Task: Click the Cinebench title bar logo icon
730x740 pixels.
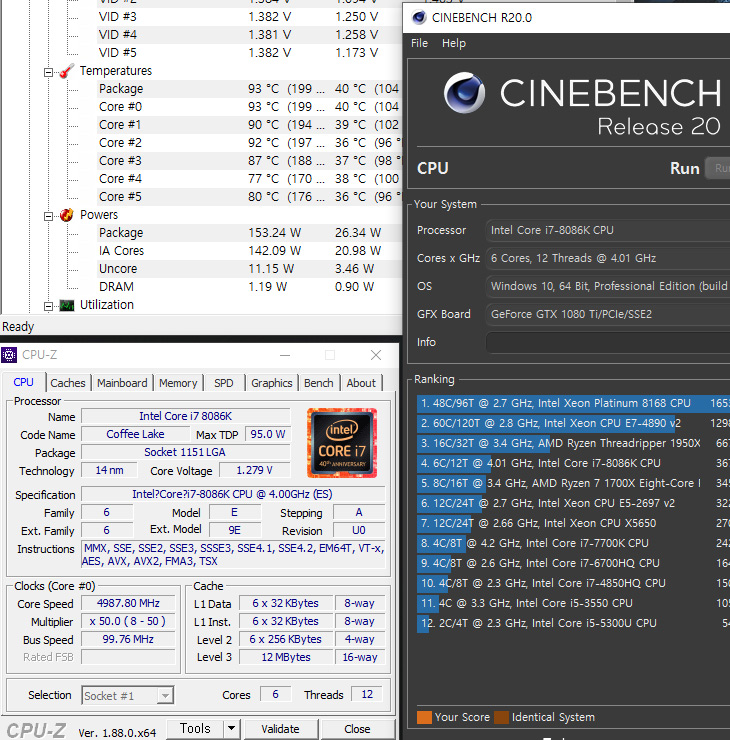Action: 419,18
